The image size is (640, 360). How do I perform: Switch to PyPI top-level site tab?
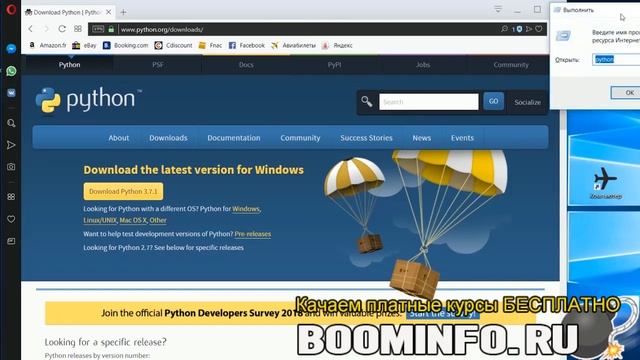coord(334,64)
